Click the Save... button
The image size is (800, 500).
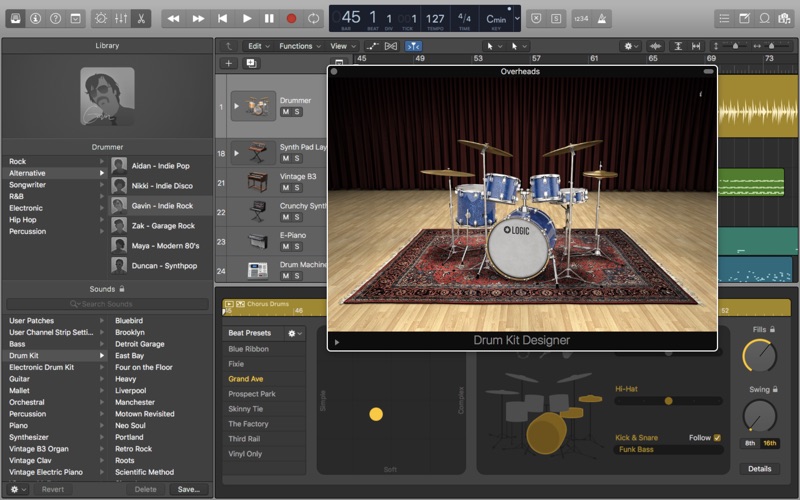[x=189, y=489]
